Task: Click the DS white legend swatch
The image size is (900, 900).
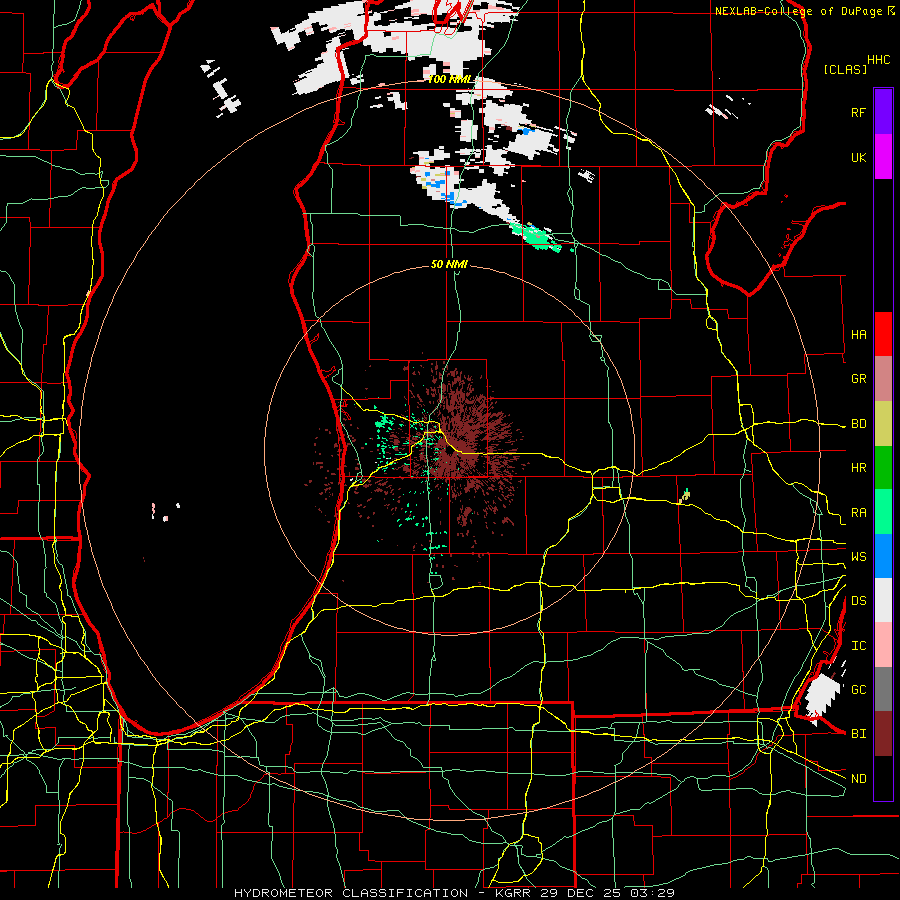Action: coord(883,600)
